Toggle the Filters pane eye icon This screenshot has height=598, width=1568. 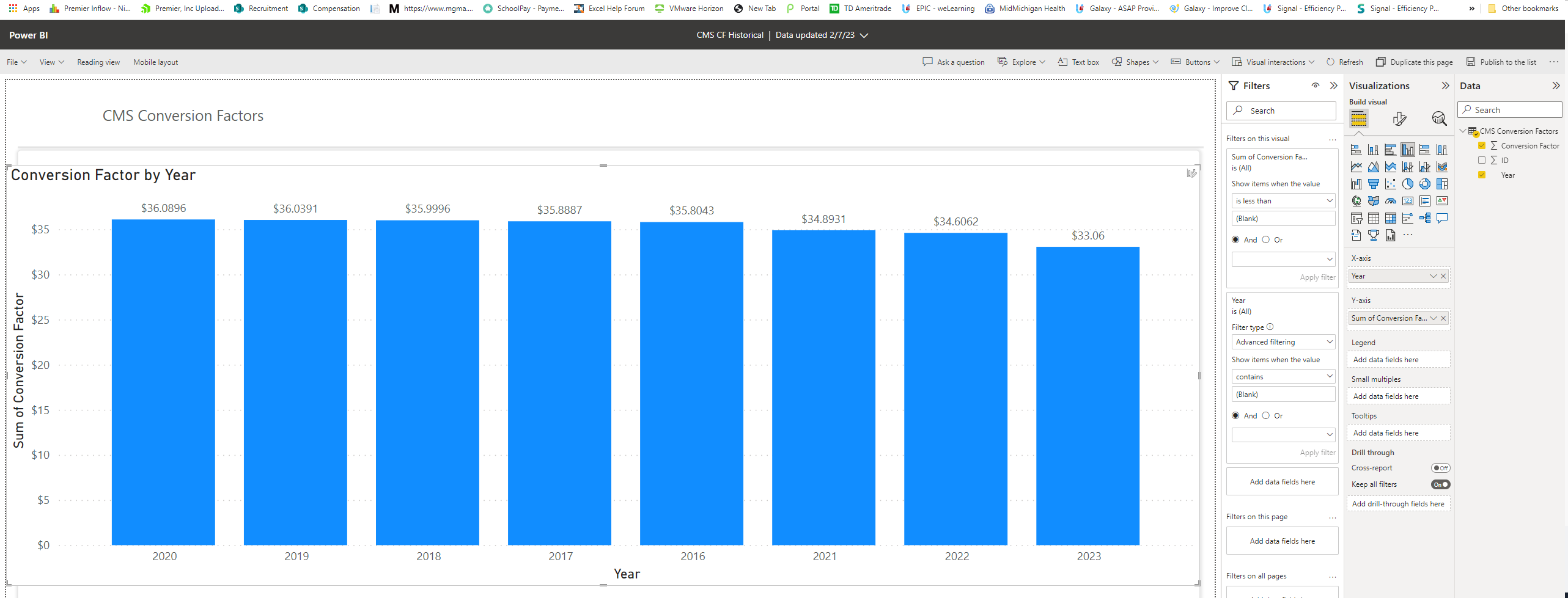[x=1315, y=86]
